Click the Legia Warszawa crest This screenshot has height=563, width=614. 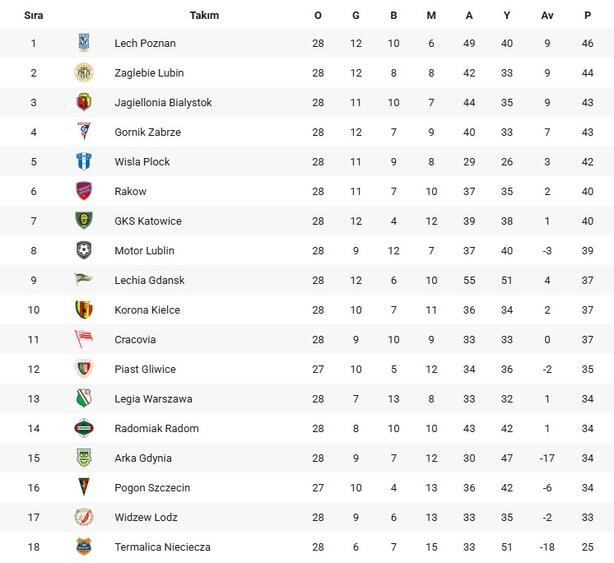coord(84,399)
